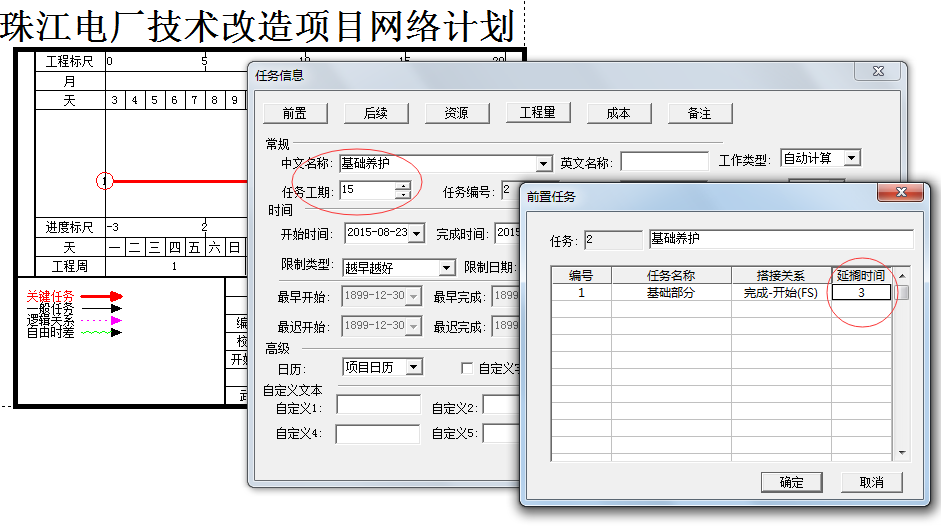The height and width of the screenshot is (526, 941).
Task: Expand the 中文名称 dropdown
Action: click(x=544, y=163)
